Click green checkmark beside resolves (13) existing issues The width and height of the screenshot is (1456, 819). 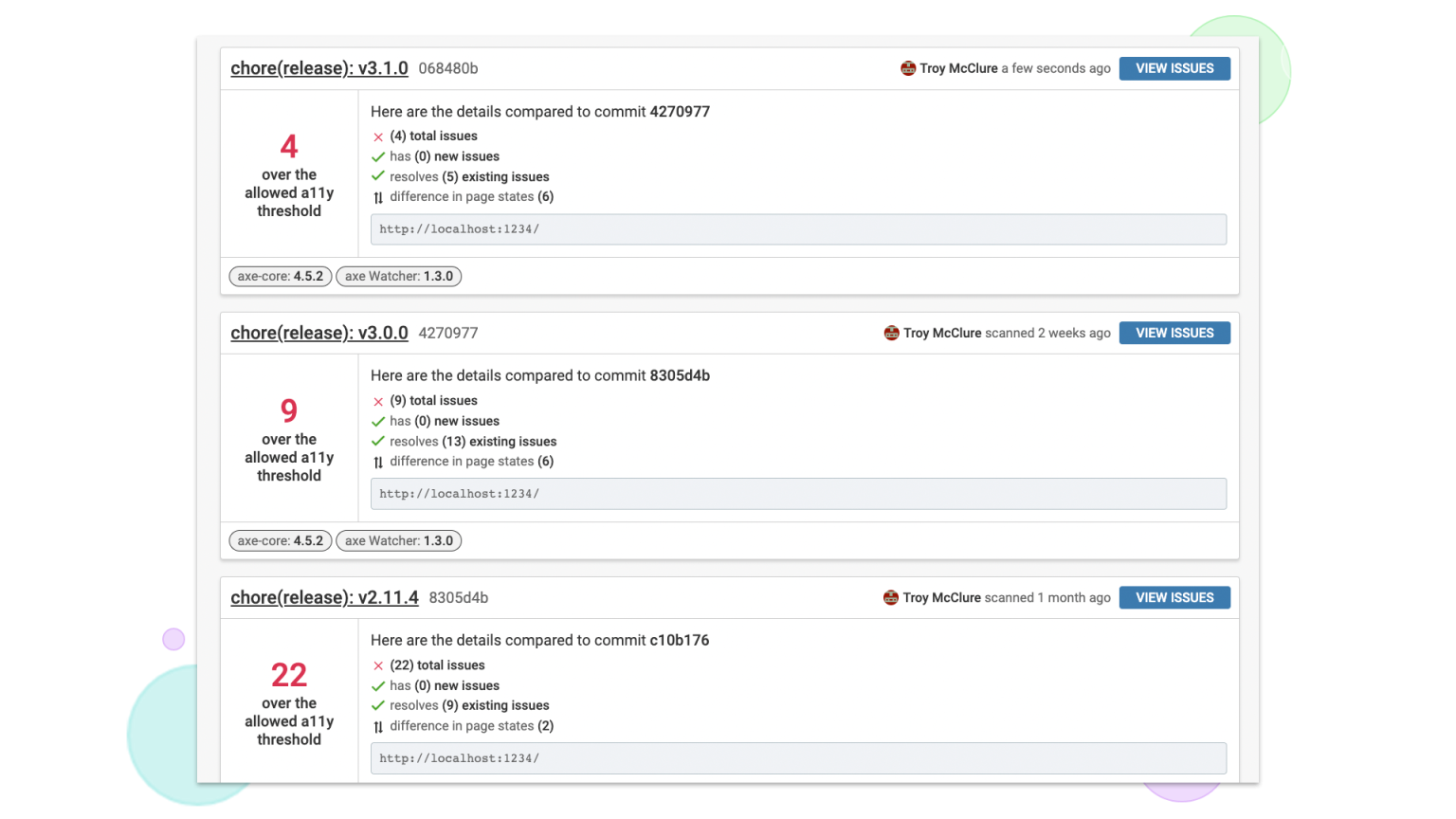378,442
